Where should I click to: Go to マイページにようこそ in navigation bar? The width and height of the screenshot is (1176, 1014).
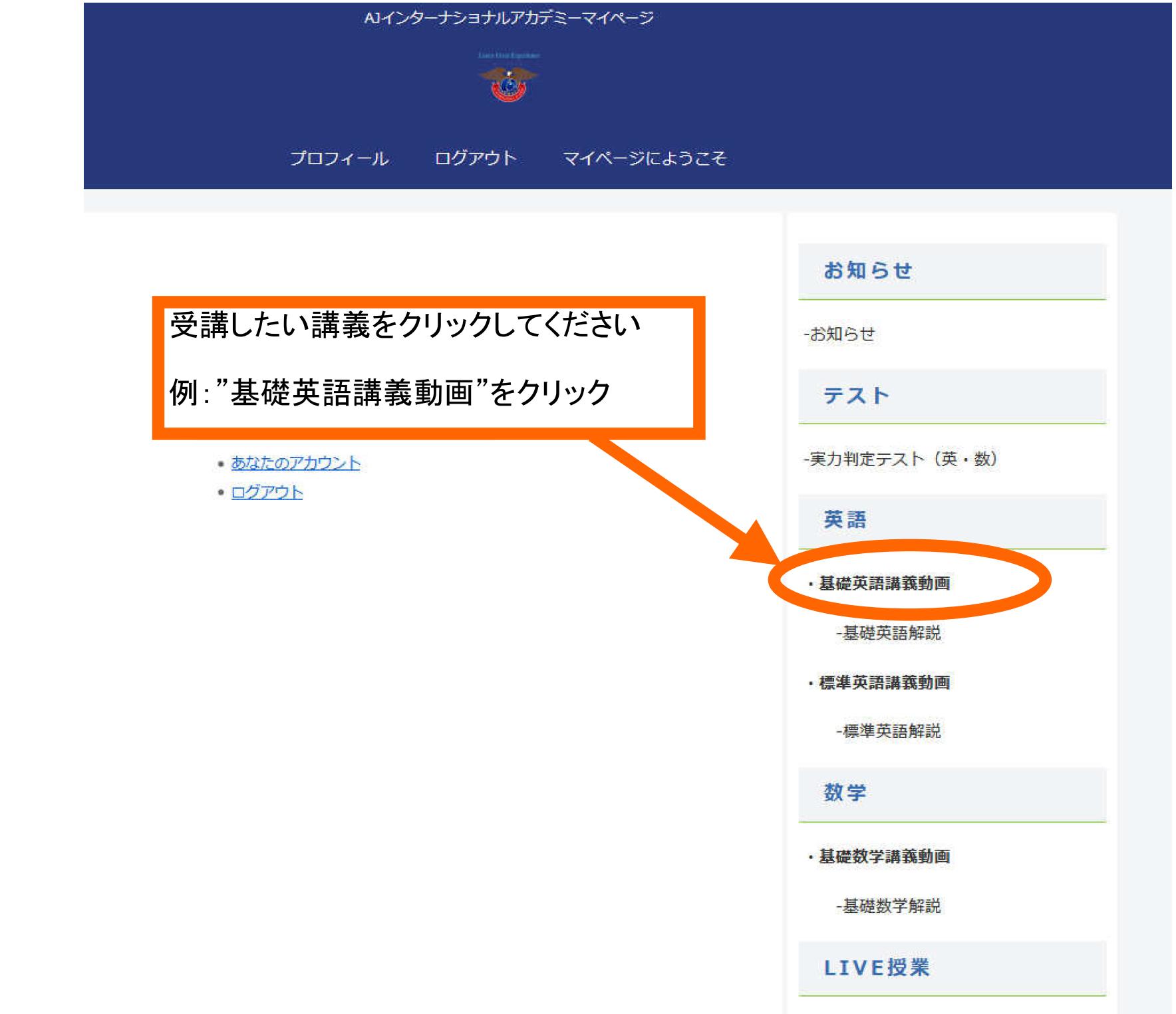click(x=644, y=159)
